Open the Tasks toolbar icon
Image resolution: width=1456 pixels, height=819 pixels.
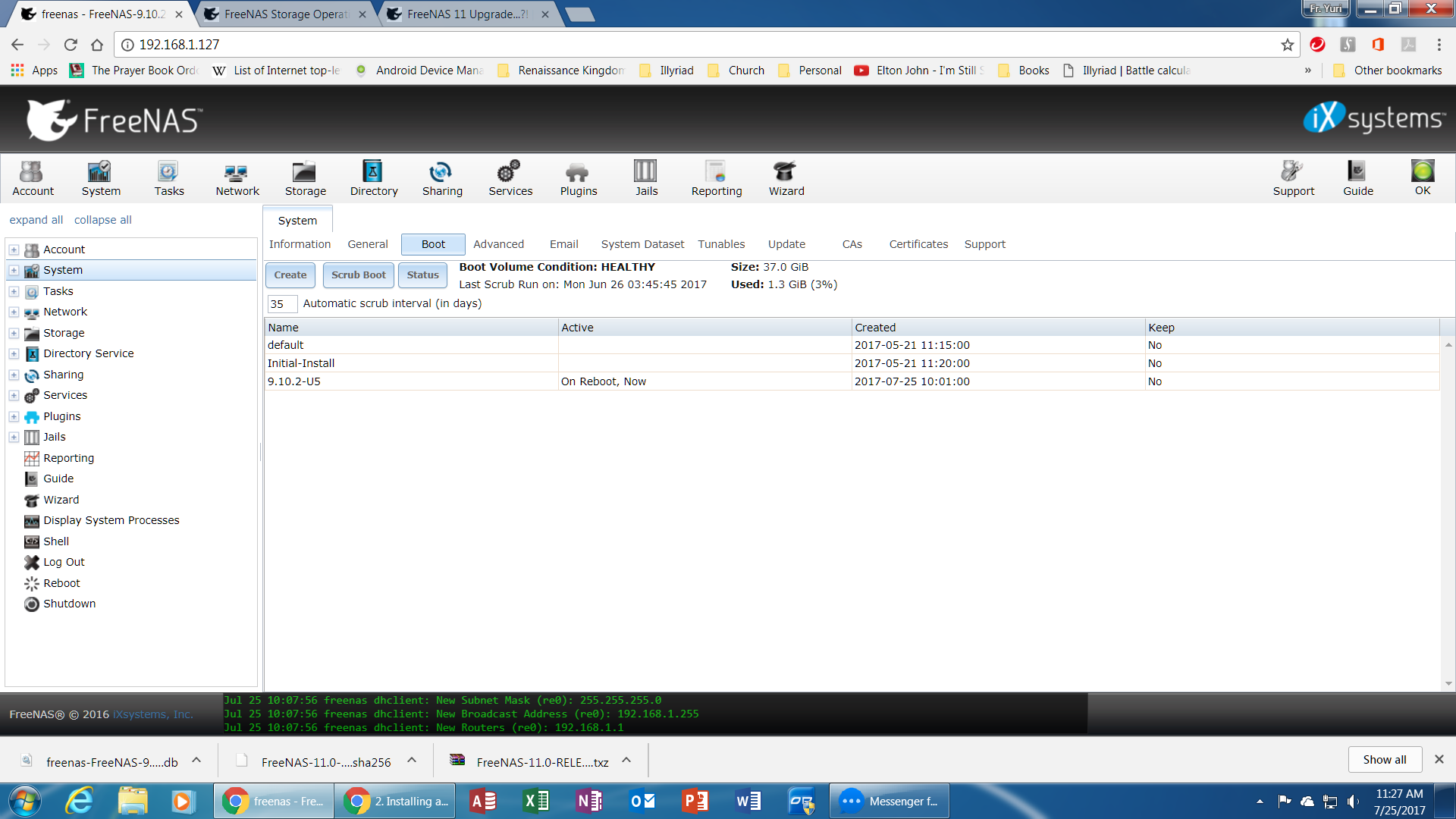point(169,178)
